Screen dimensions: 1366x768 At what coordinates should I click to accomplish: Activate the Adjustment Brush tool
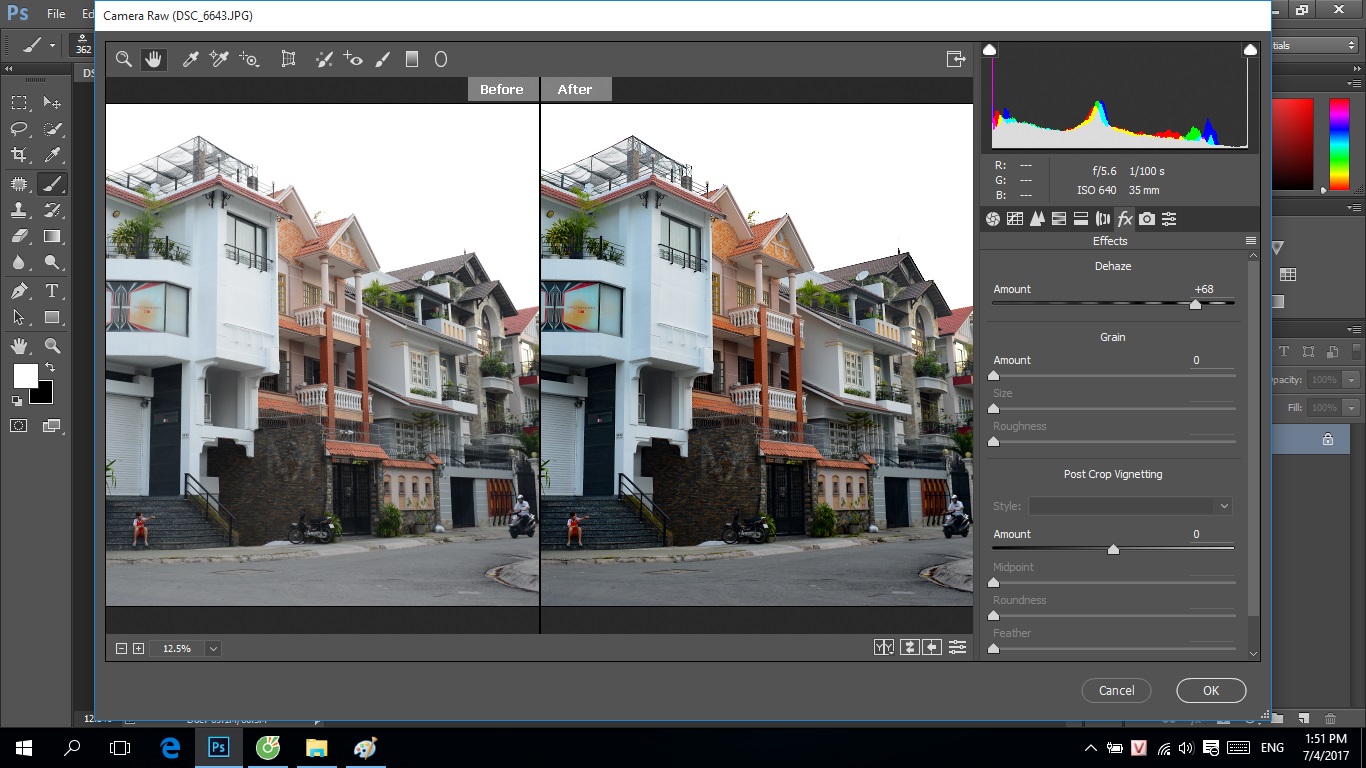click(382, 59)
